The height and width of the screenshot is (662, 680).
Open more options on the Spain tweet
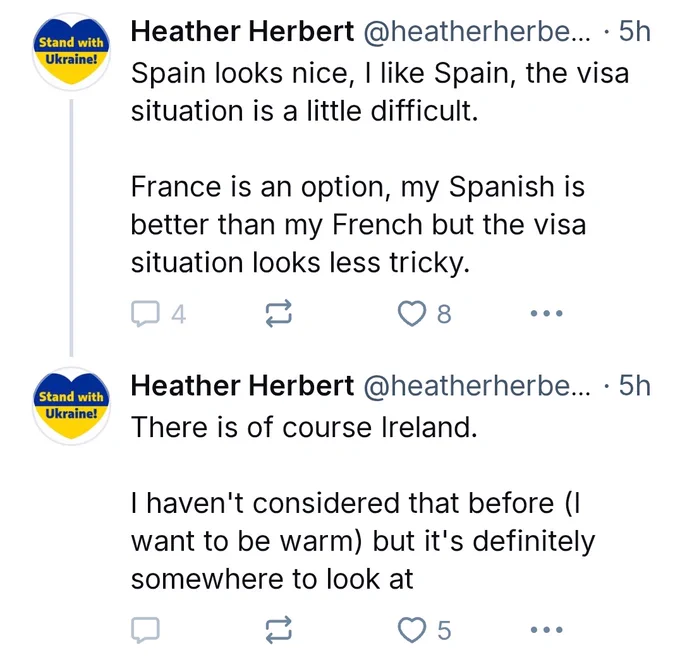[547, 313]
